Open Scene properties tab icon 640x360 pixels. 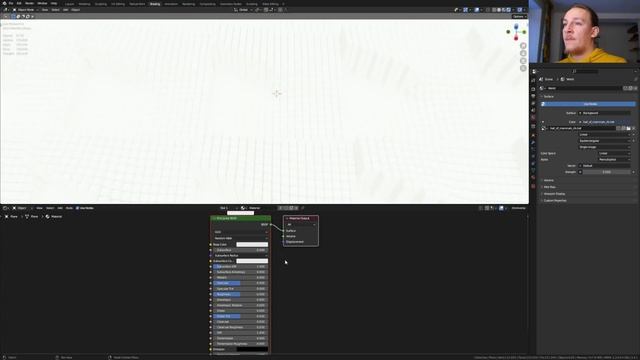(533, 110)
